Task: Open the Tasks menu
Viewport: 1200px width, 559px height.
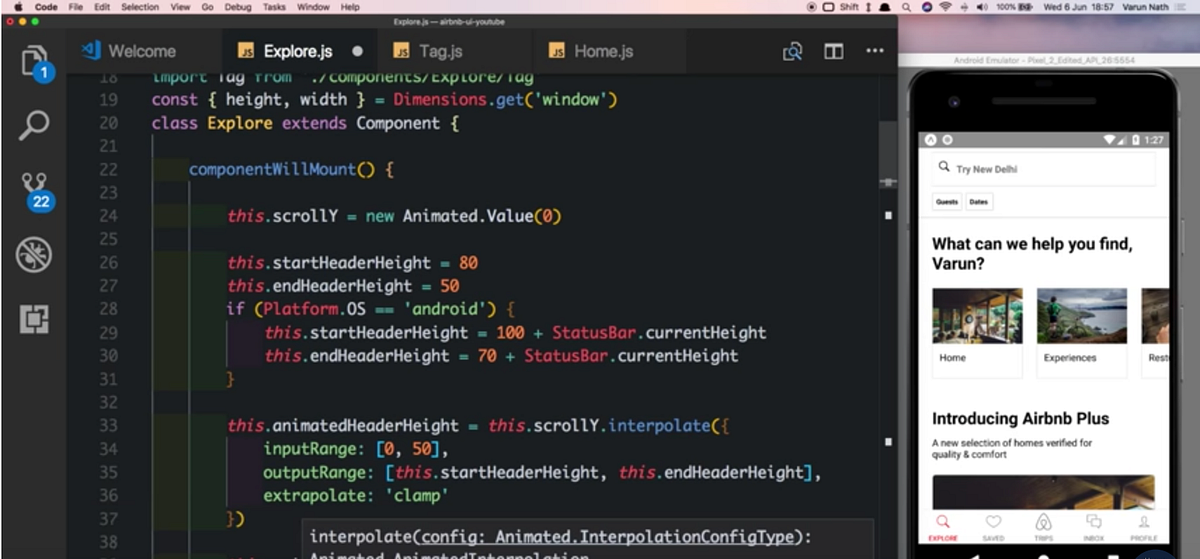Action: pyautogui.click(x=274, y=7)
